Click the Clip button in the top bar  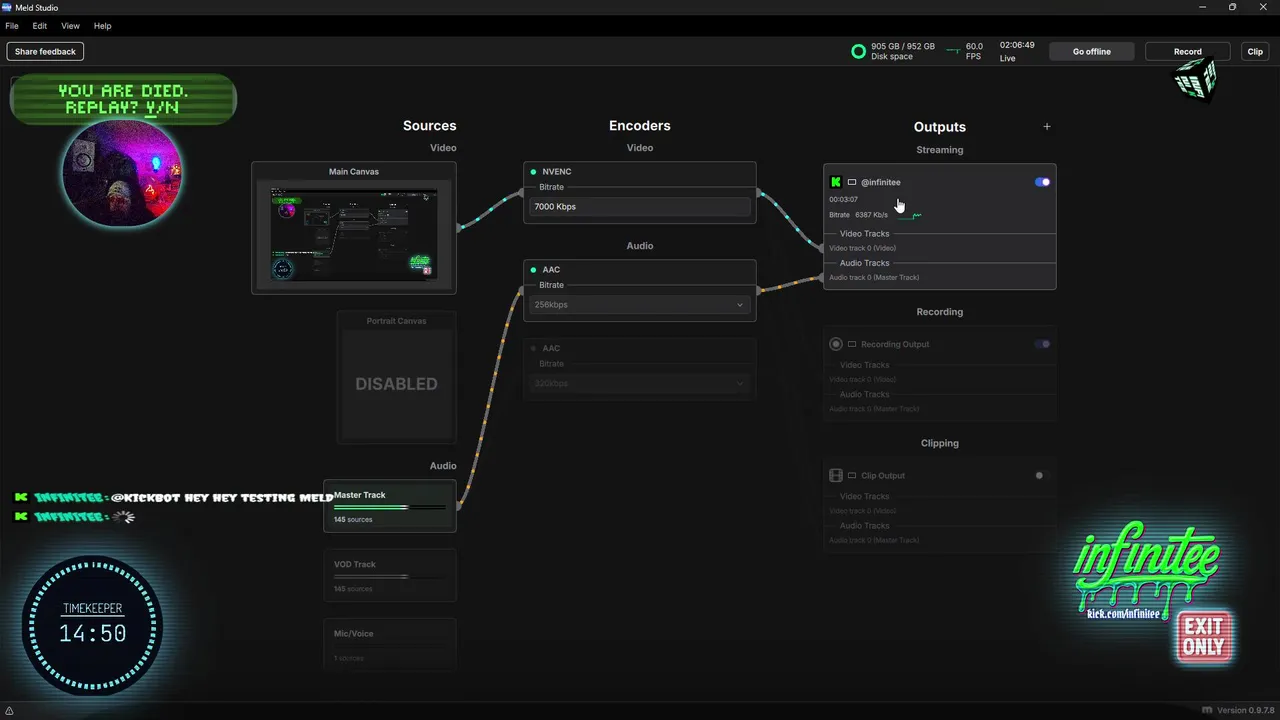click(1255, 51)
